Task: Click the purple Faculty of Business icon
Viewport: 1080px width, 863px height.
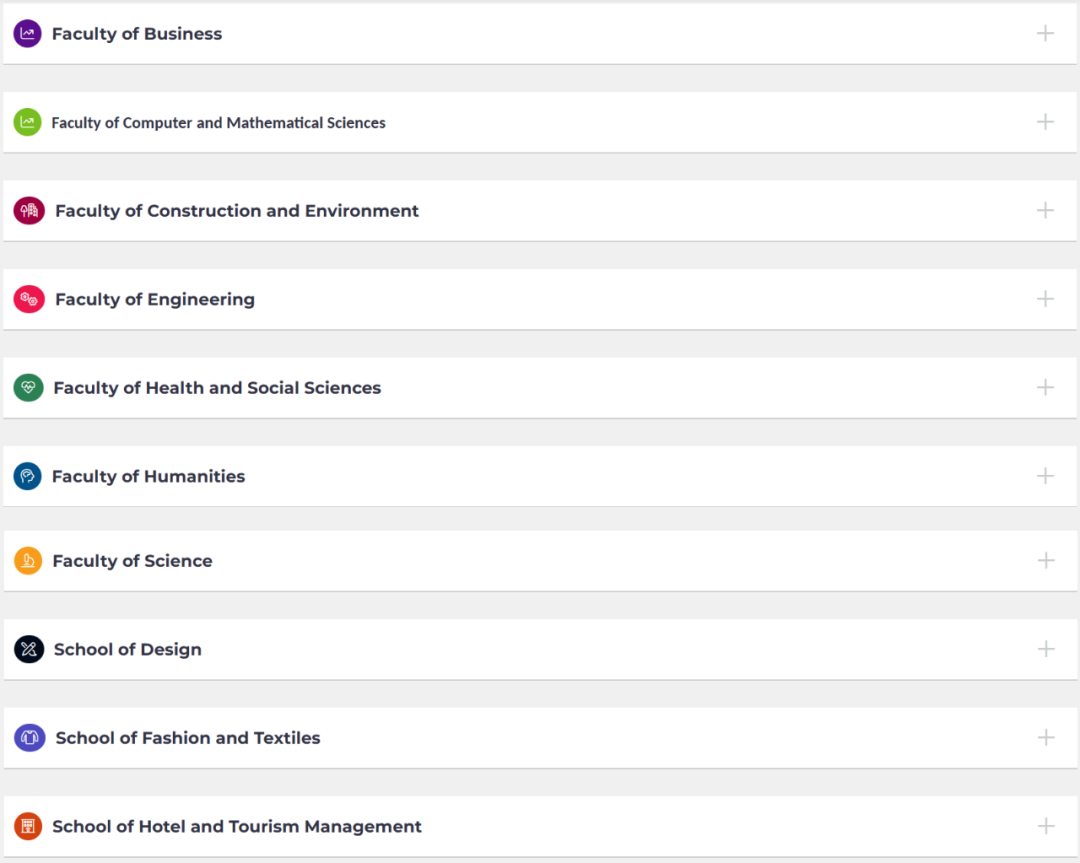Action: [28, 34]
